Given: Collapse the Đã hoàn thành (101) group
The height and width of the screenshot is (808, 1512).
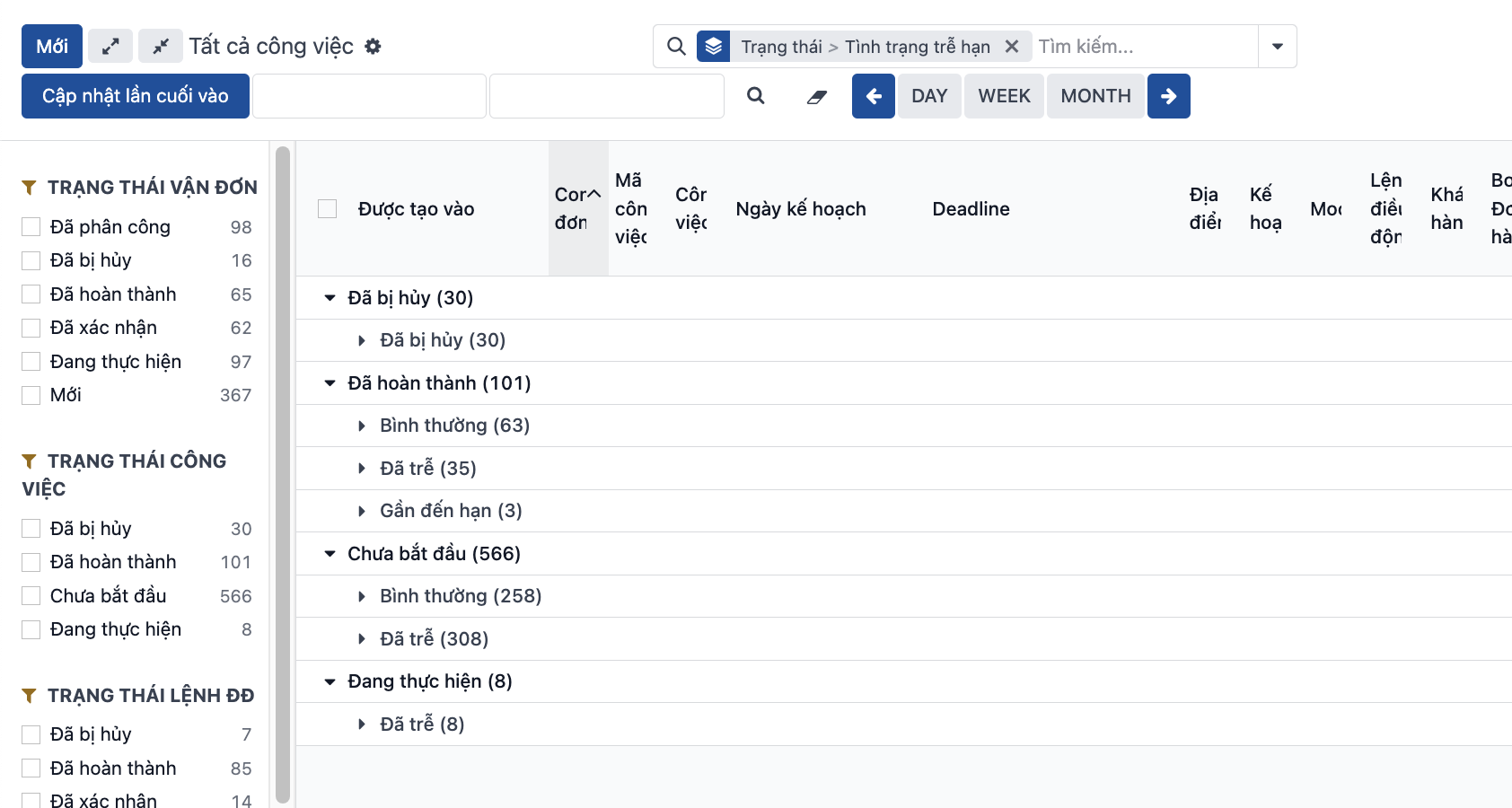Looking at the screenshot, I should click(330, 383).
